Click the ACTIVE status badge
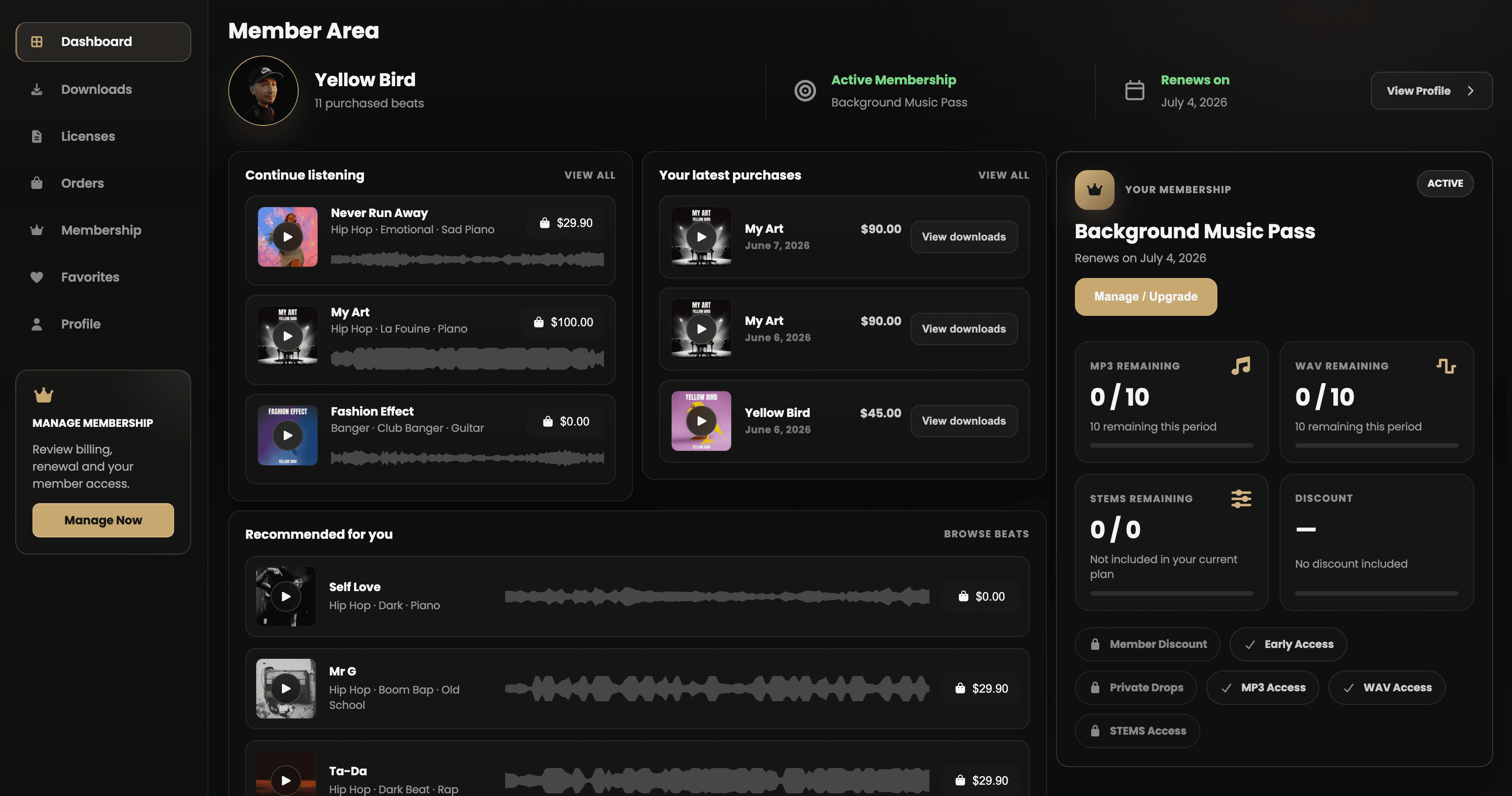 point(1445,184)
